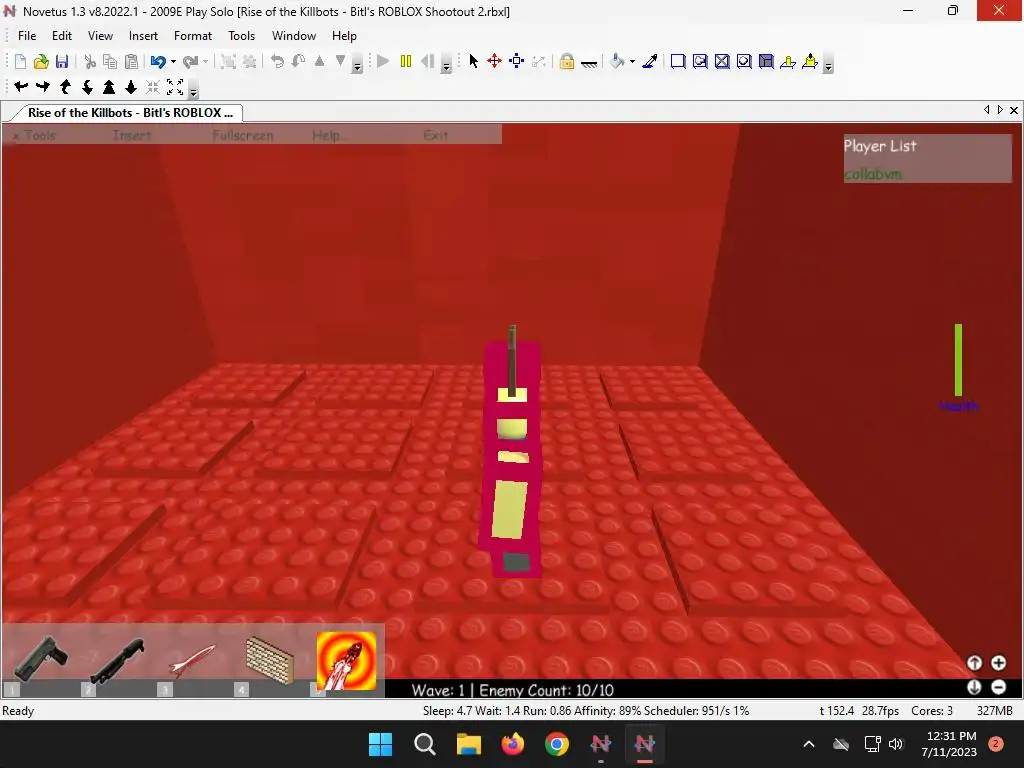Select the red Move tool
The image size is (1024, 768).
[494, 61]
